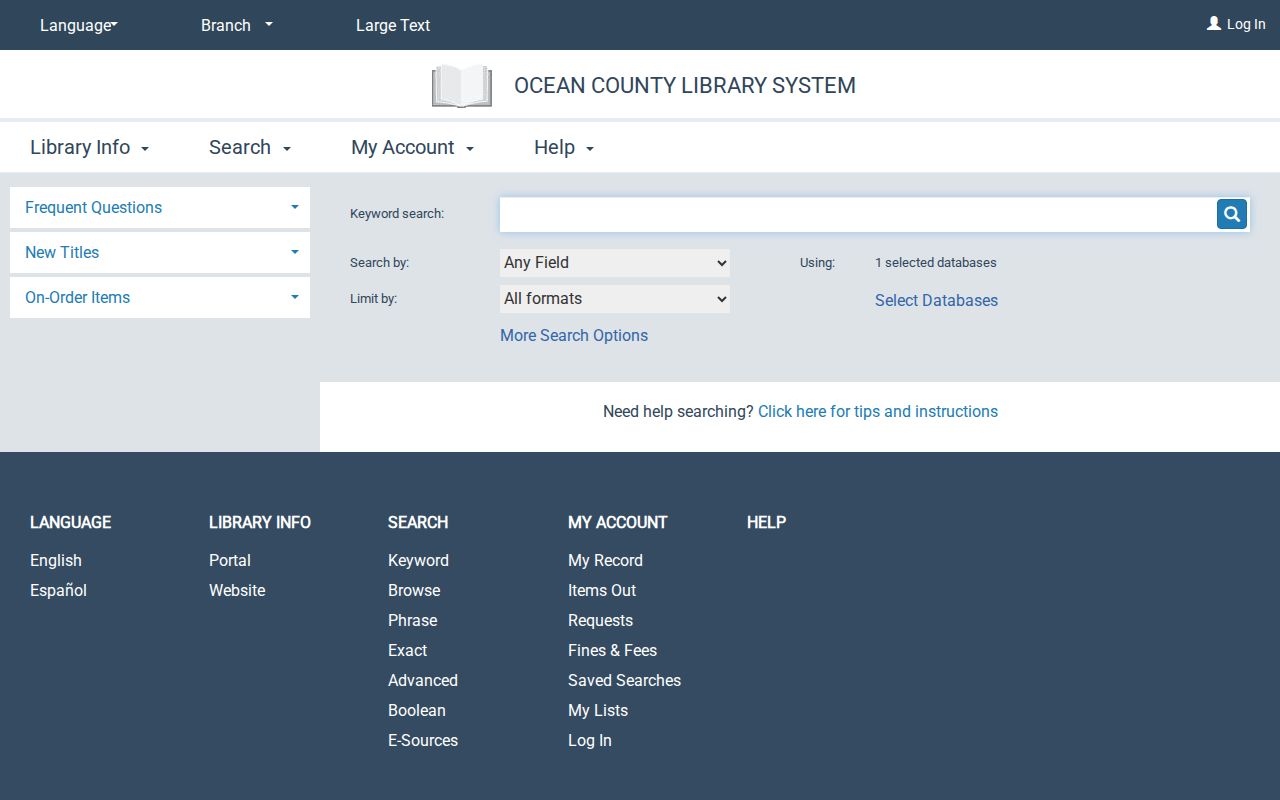1280x800 pixels.
Task: Expand the On-Order Items panel
Action: pos(160,297)
